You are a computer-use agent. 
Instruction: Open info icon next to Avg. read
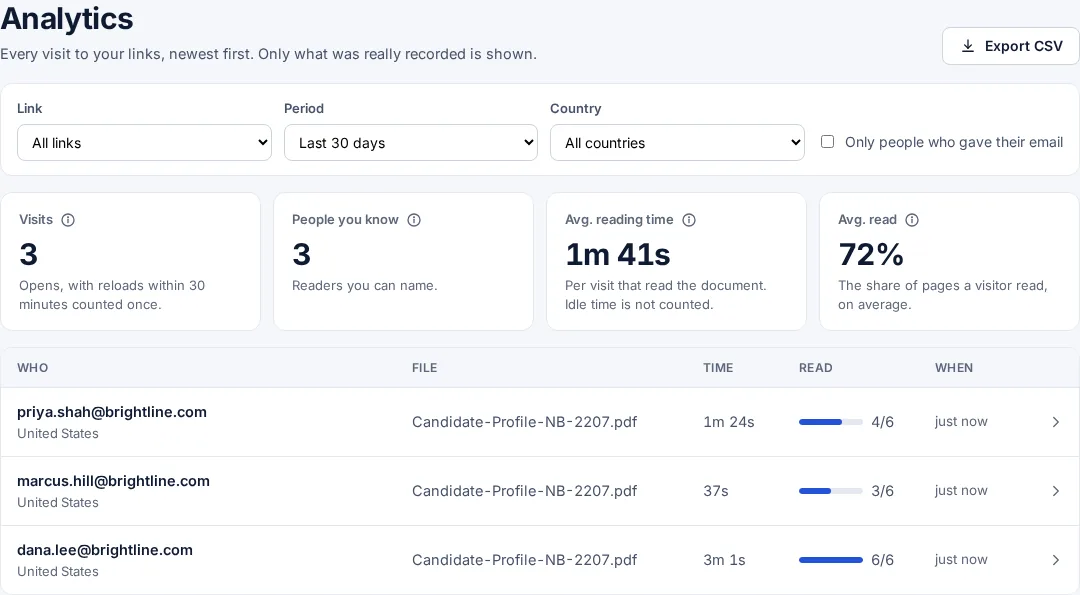912,220
